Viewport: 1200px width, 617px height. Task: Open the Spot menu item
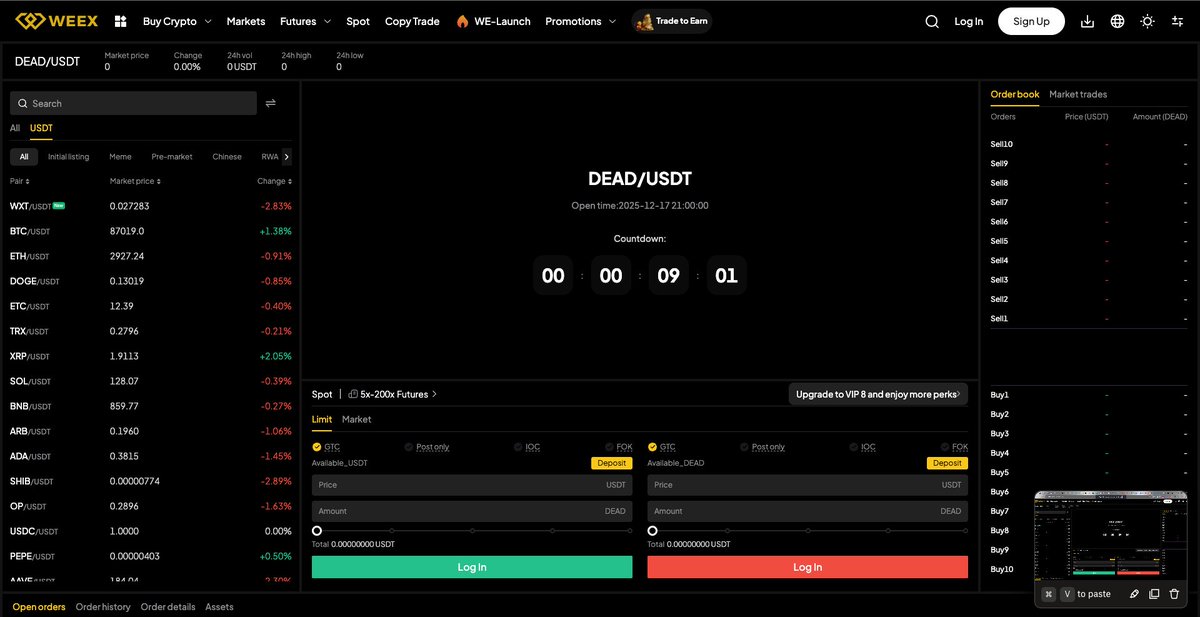pyautogui.click(x=358, y=21)
